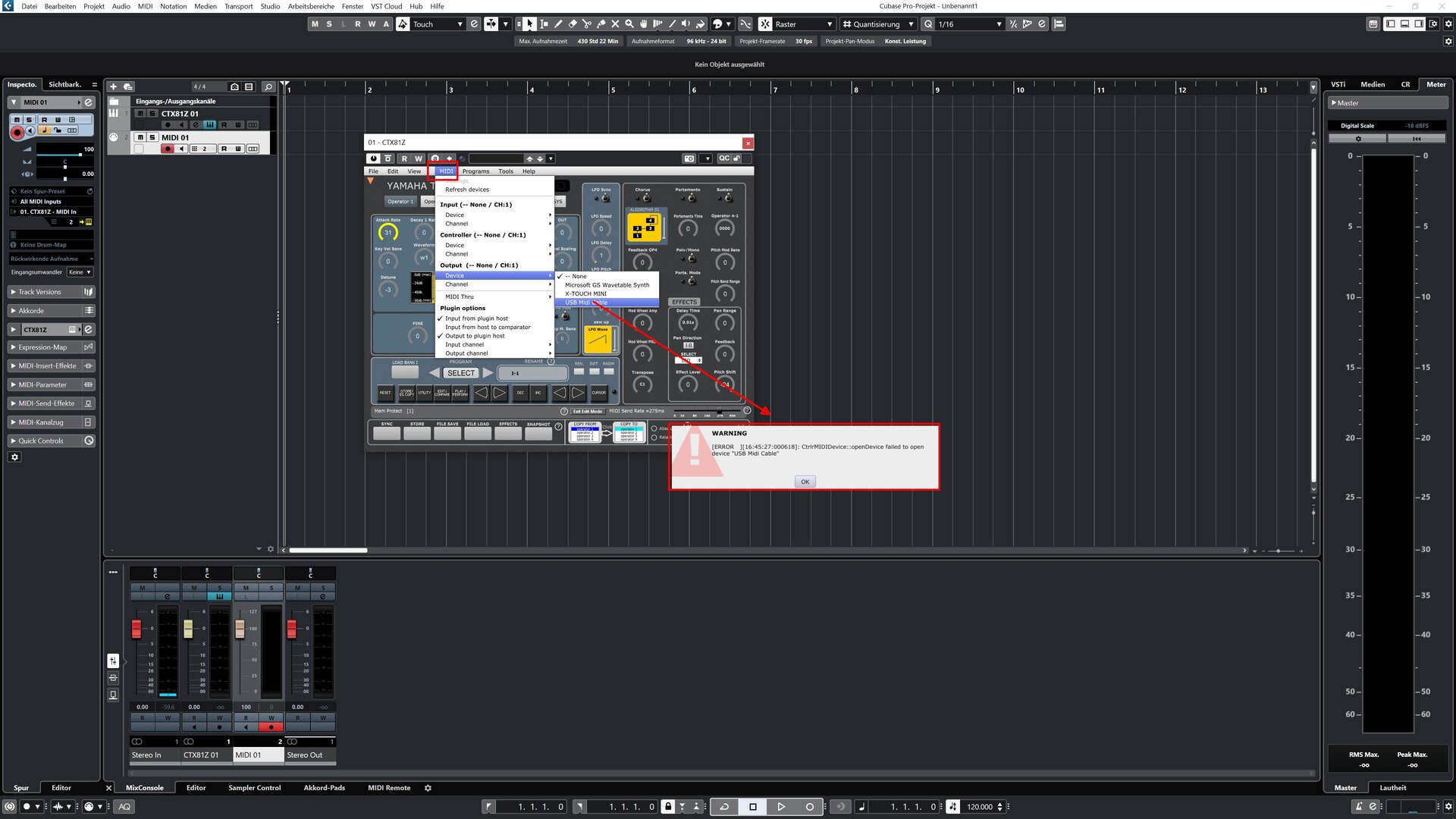Select the Draw pencil tool
The width and height of the screenshot is (1456, 819).
click(x=558, y=24)
